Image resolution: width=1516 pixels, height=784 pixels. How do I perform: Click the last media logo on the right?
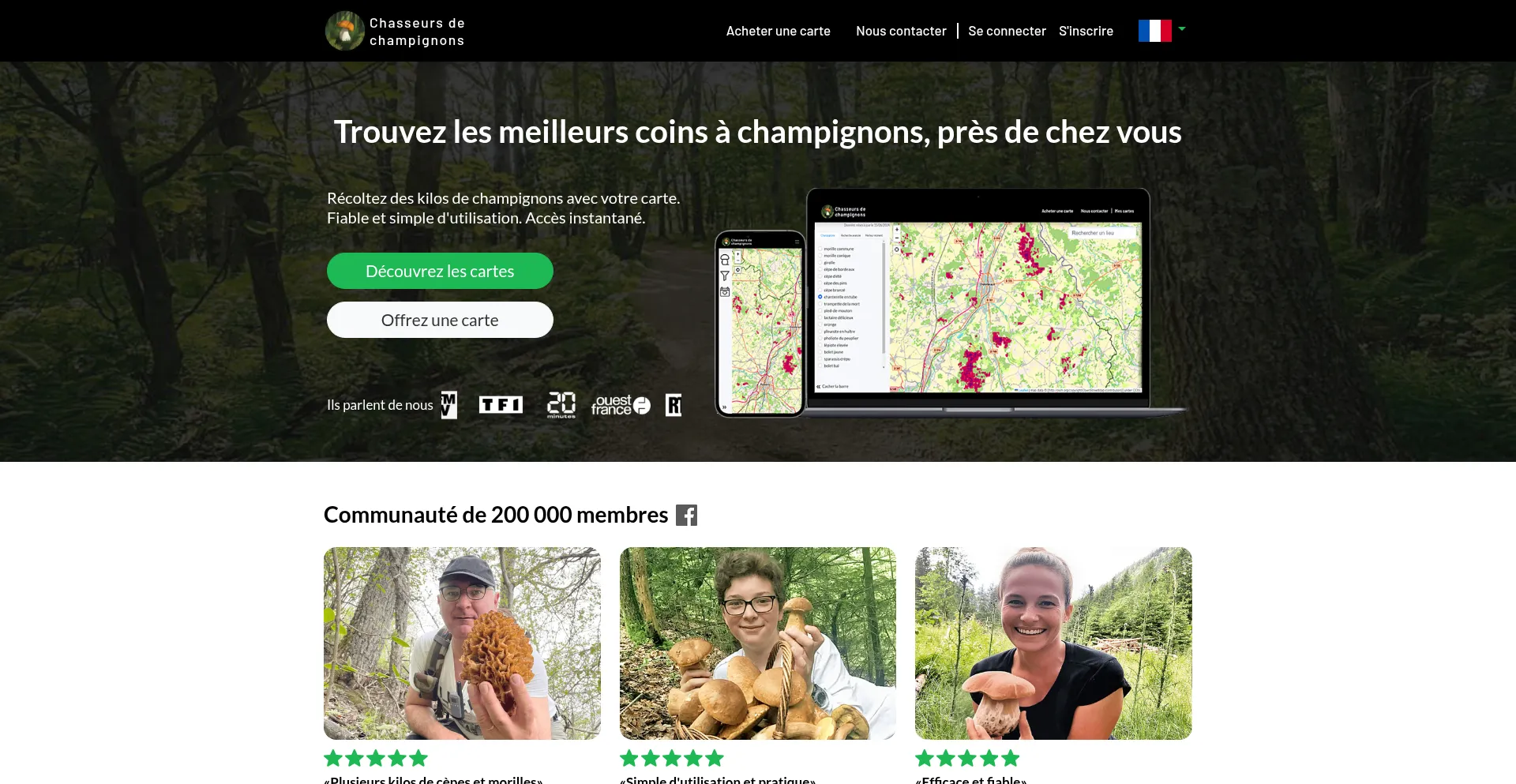pyautogui.click(x=674, y=405)
